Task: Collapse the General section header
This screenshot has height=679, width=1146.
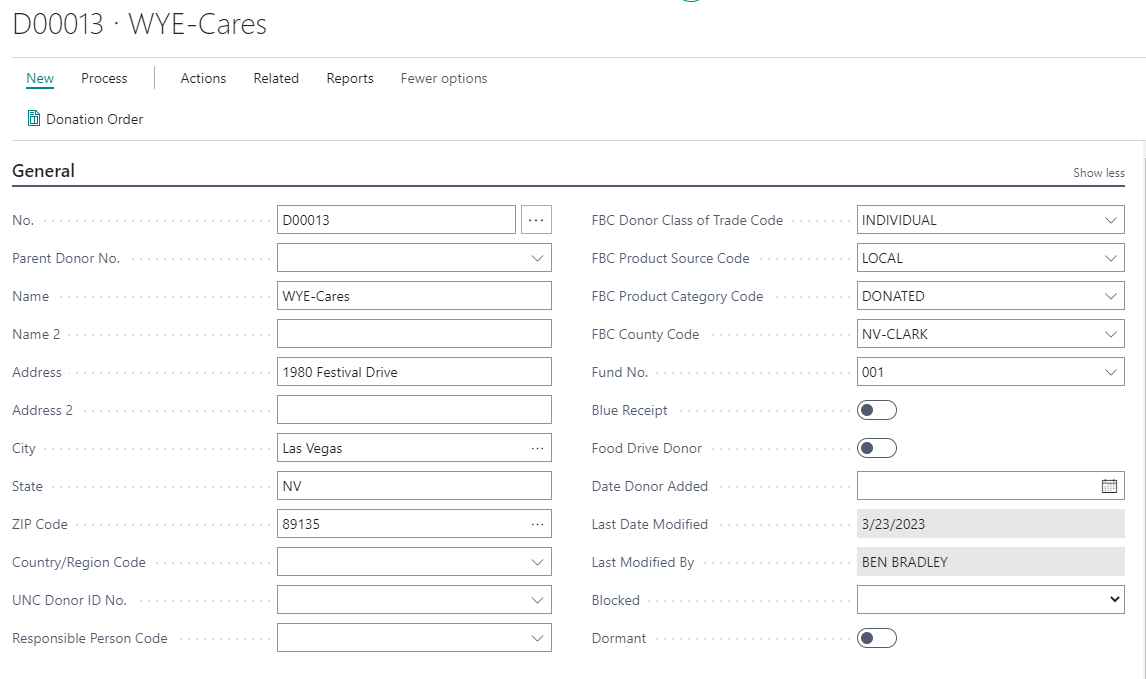Action: 43,171
